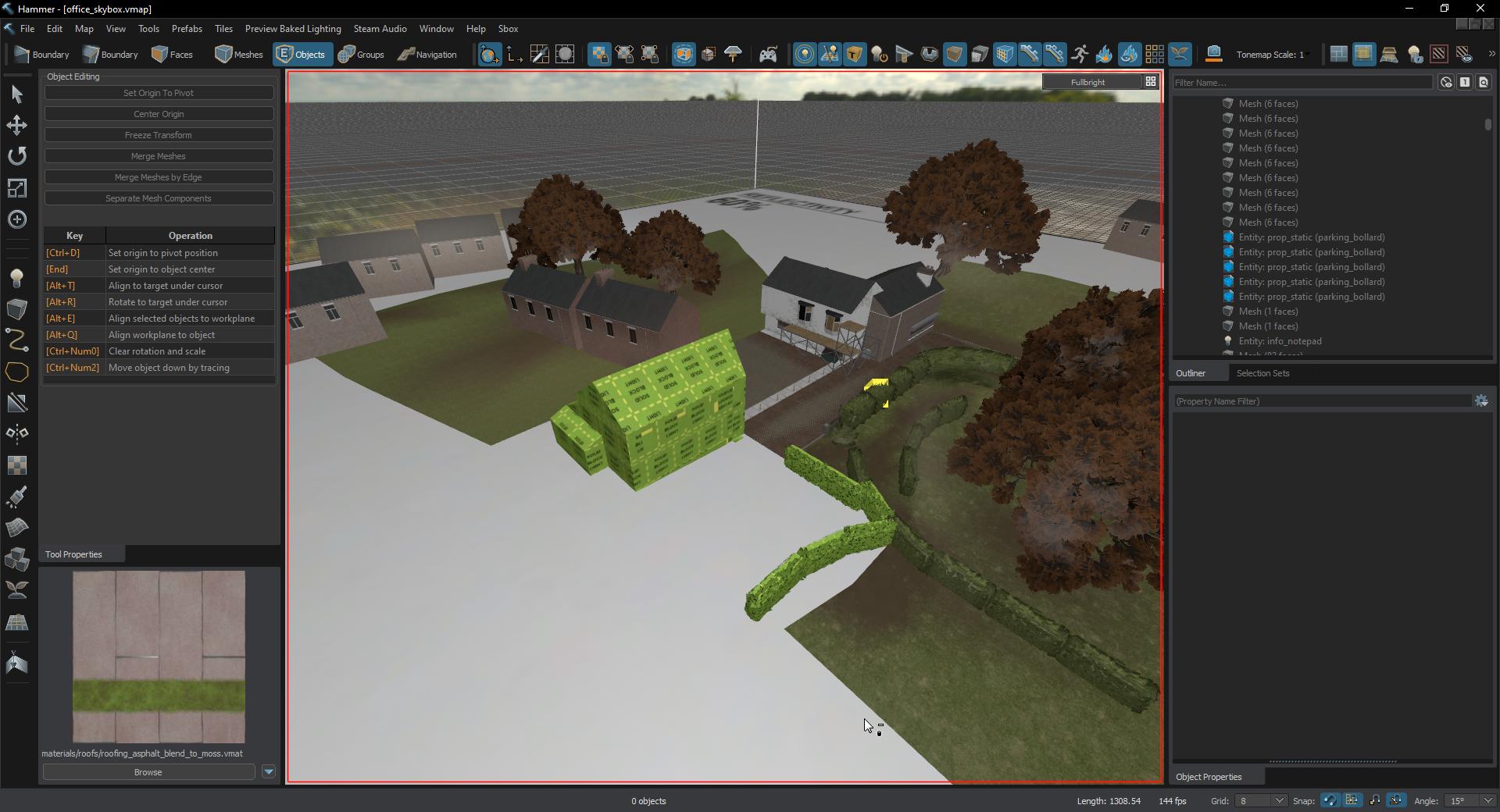Switch to the Selection Sets tab
The width and height of the screenshot is (1500, 812).
tap(1262, 373)
